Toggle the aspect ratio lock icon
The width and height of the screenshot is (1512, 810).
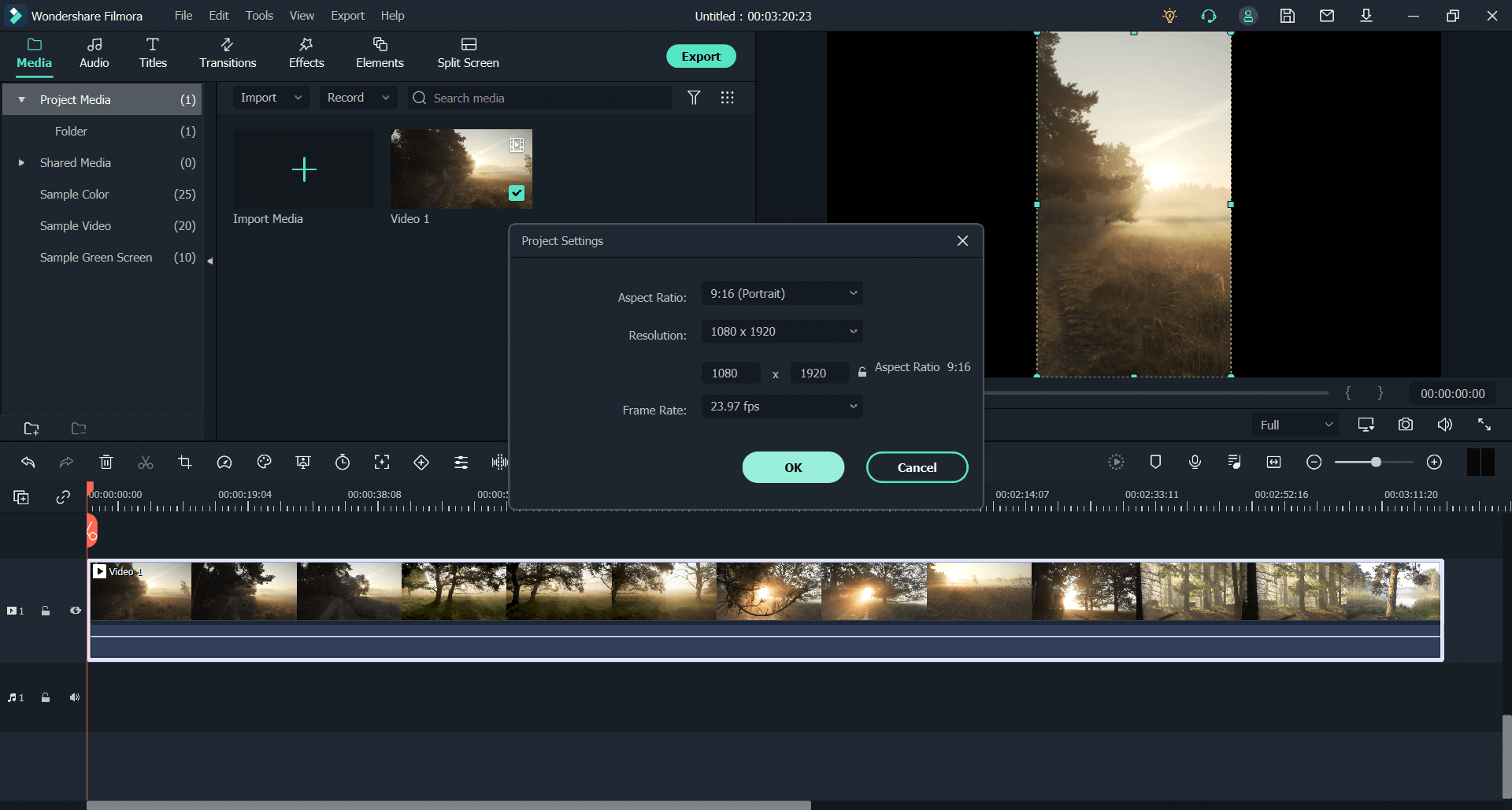pos(862,372)
